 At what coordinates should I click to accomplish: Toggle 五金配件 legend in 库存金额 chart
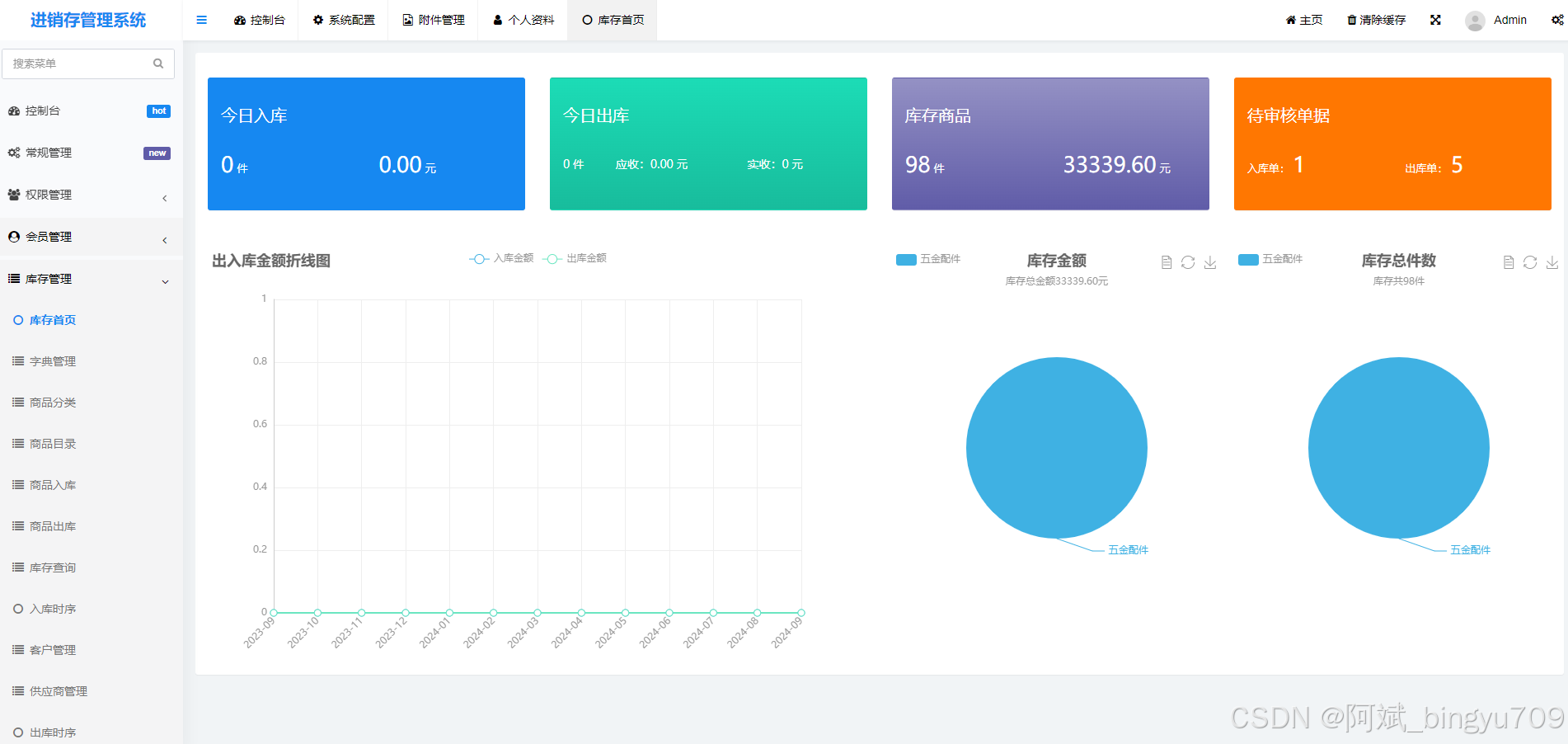(x=928, y=259)
